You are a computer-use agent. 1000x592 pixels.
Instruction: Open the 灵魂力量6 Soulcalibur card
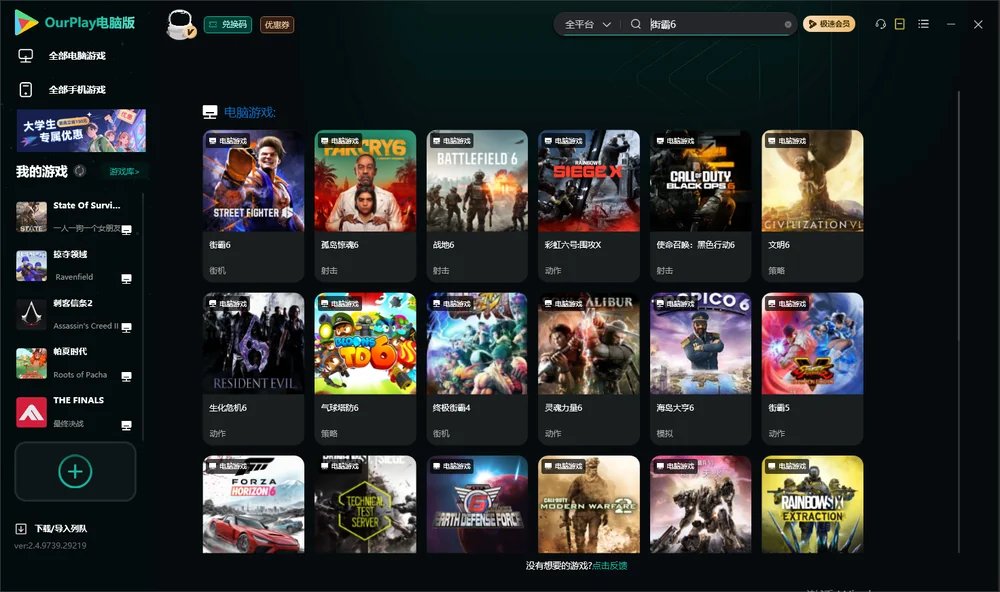[589, 369]
